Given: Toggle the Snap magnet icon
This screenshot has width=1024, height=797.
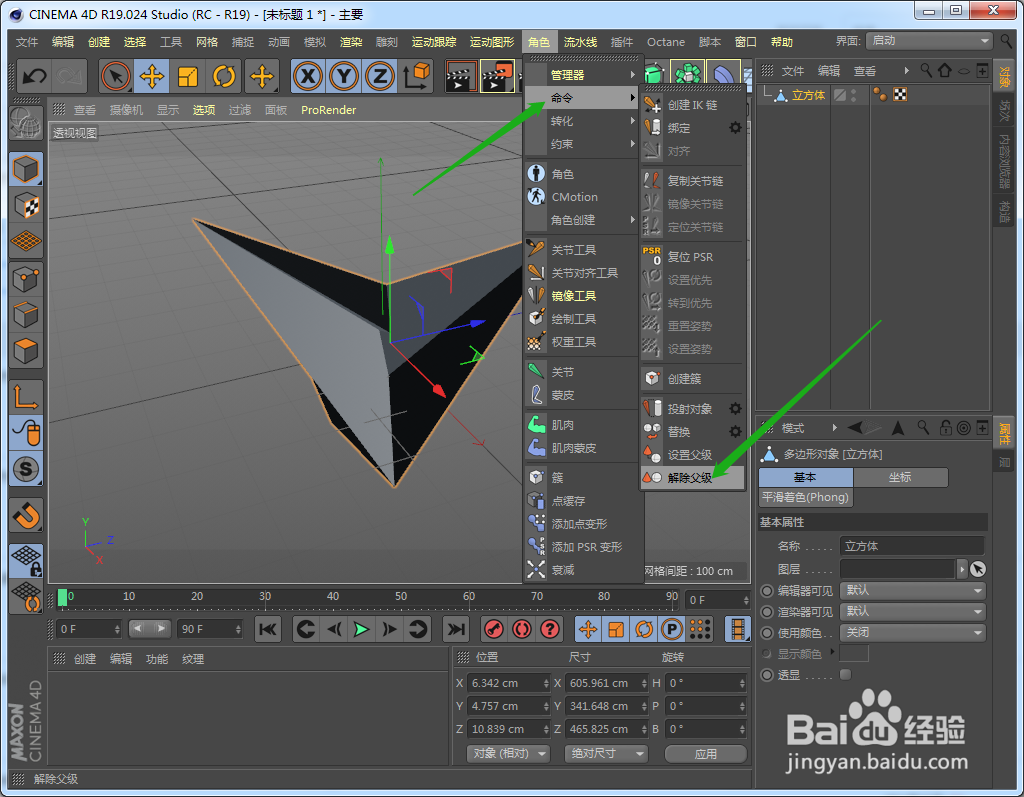Looking at the screenshot, I should pos(26,515).
